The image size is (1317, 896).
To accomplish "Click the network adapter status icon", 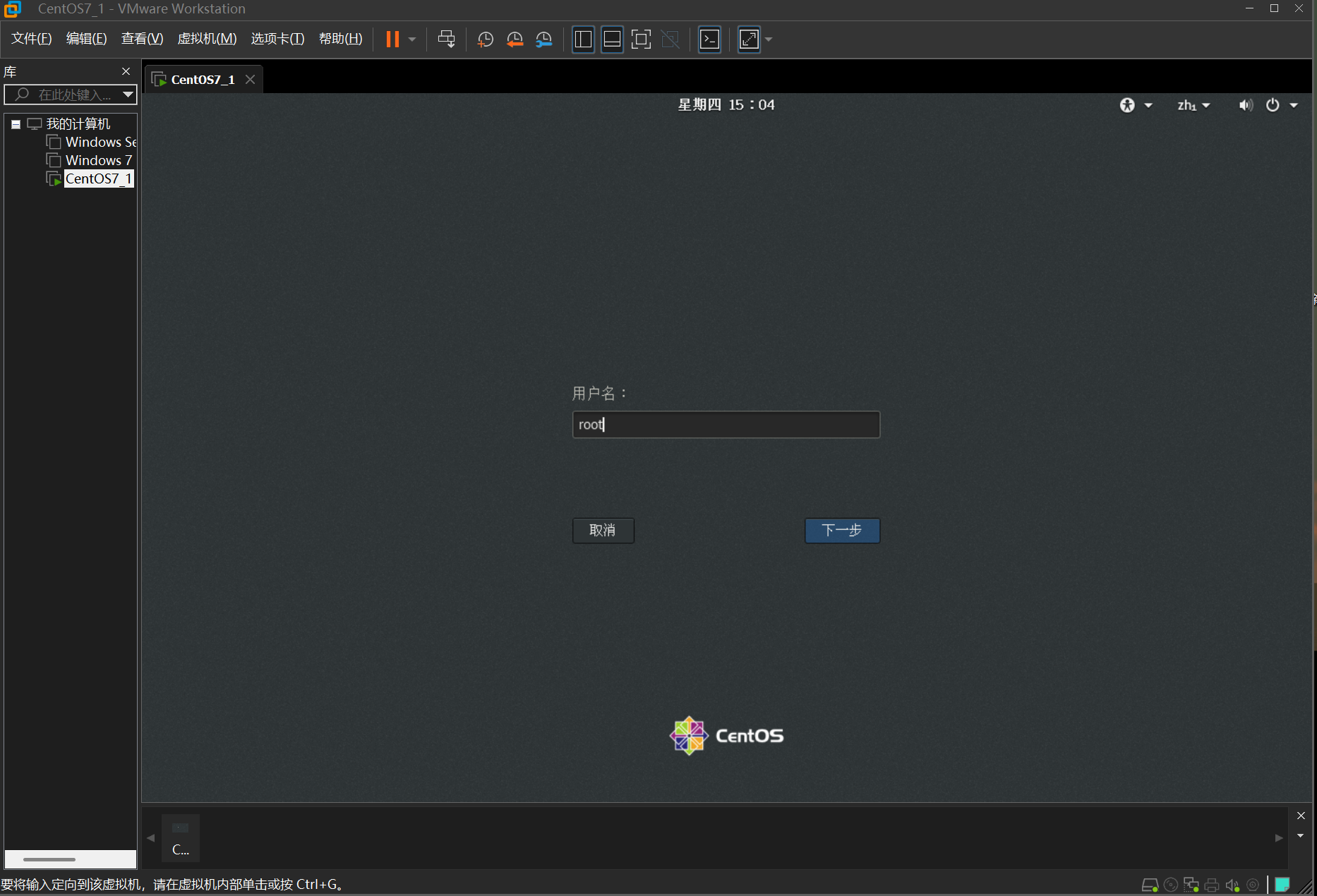I will [1191, 885].
